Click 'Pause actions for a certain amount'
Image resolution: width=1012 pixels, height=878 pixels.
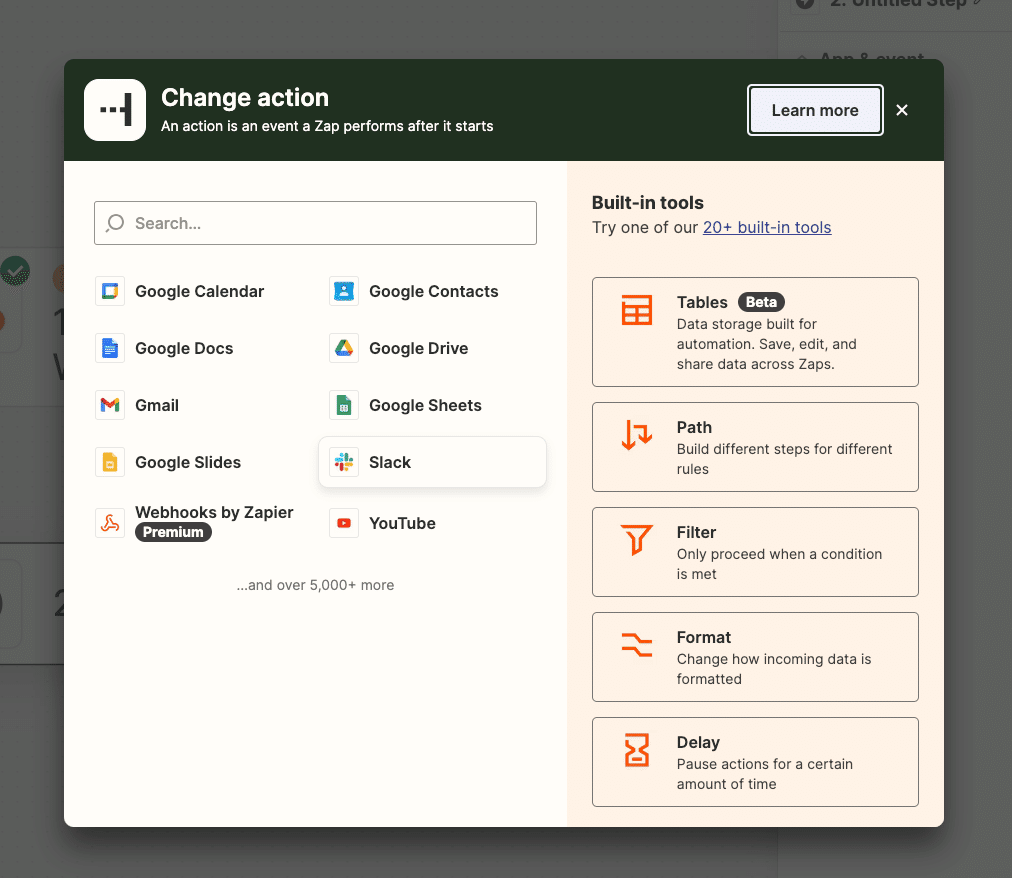coord(765,774)
